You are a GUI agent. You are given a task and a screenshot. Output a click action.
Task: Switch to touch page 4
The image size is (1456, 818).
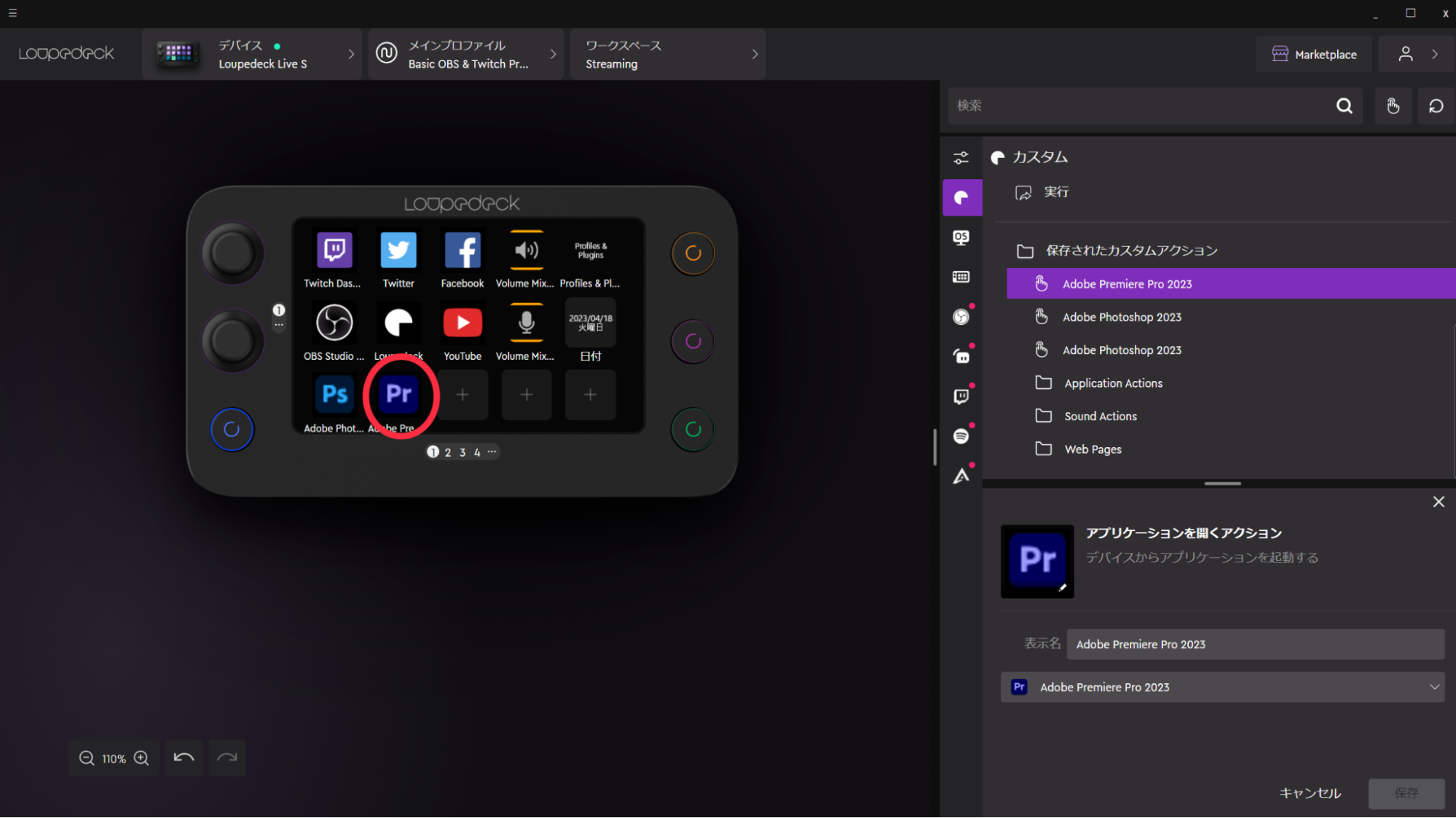477,452
